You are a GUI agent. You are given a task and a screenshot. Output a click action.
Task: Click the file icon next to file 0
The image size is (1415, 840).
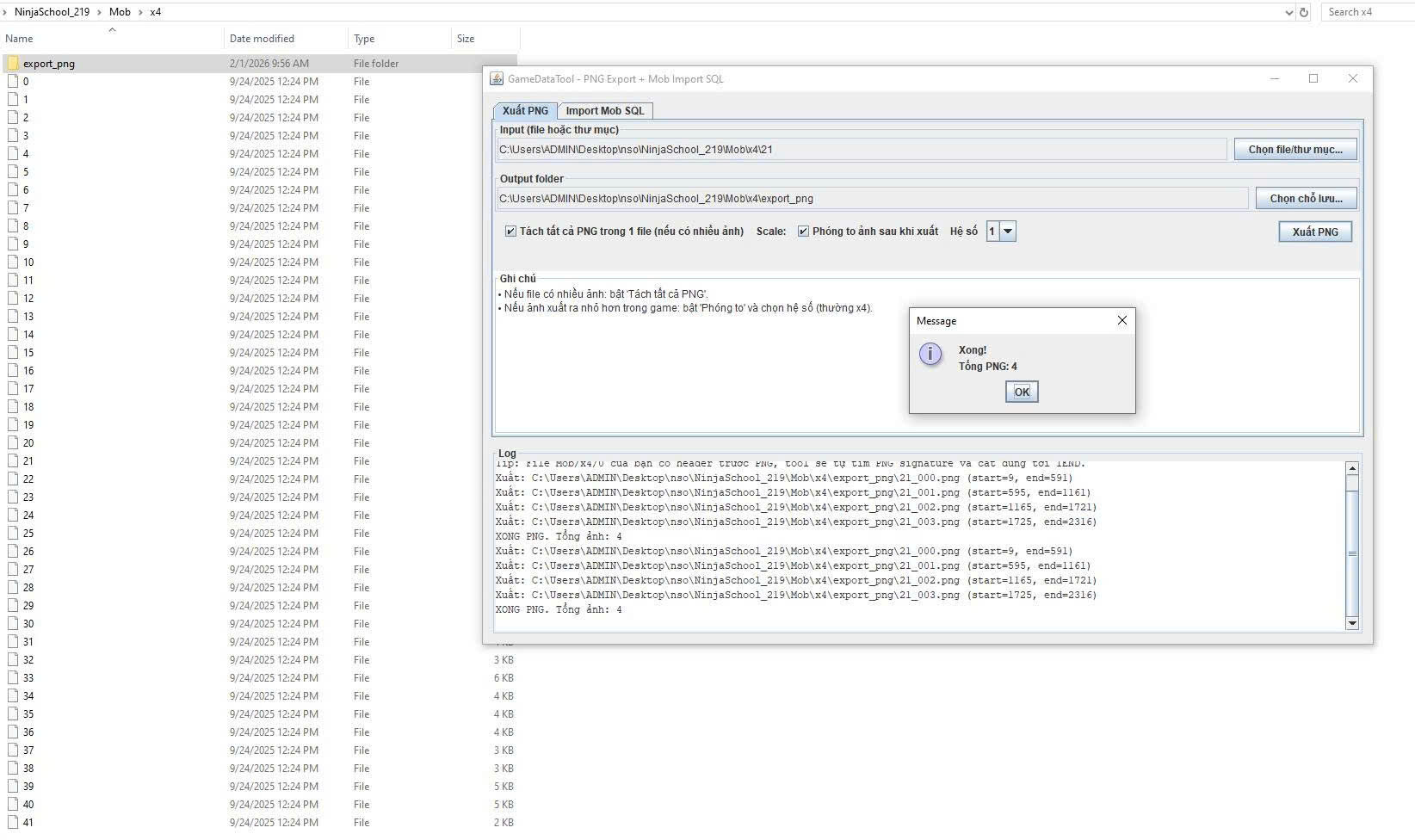[x=15, y=81]
